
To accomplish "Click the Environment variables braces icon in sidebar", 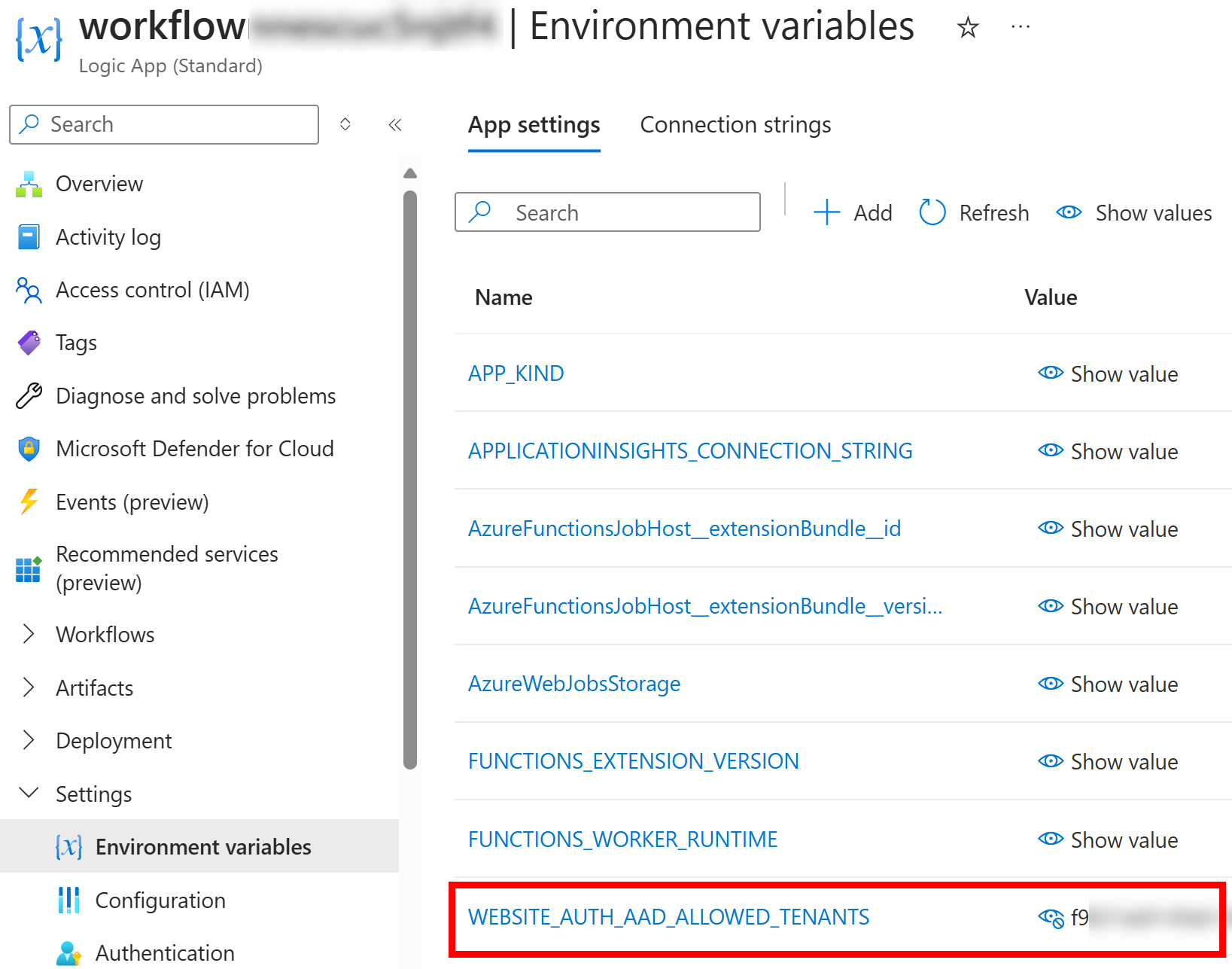I will [68, 847].
